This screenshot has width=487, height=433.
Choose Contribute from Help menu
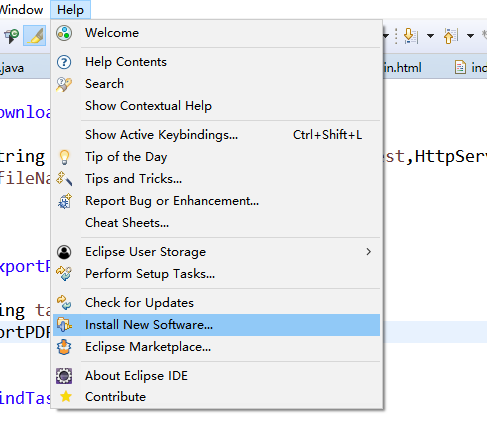point(216,397)
